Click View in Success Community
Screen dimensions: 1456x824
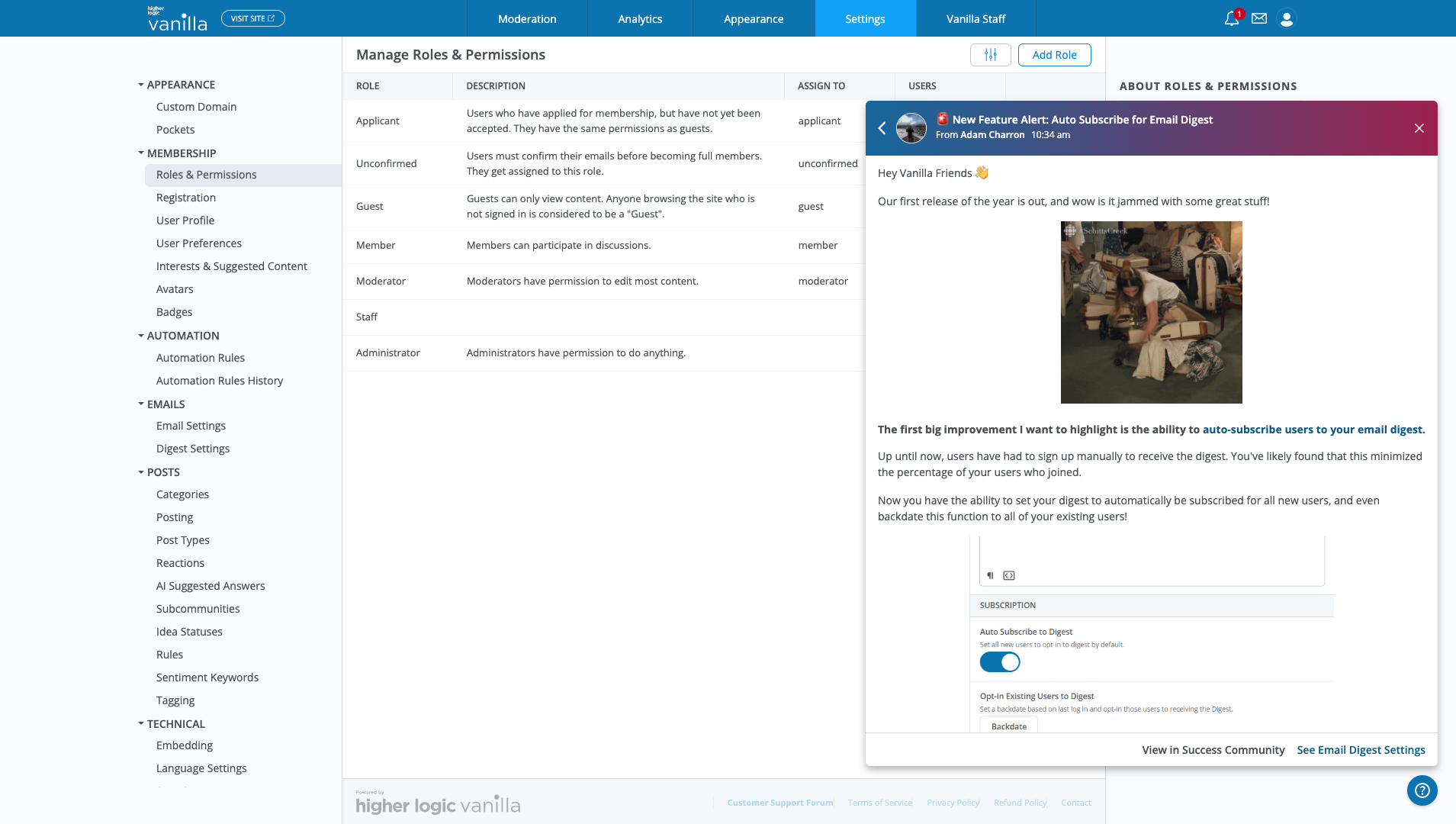[x=1213, y=749]
